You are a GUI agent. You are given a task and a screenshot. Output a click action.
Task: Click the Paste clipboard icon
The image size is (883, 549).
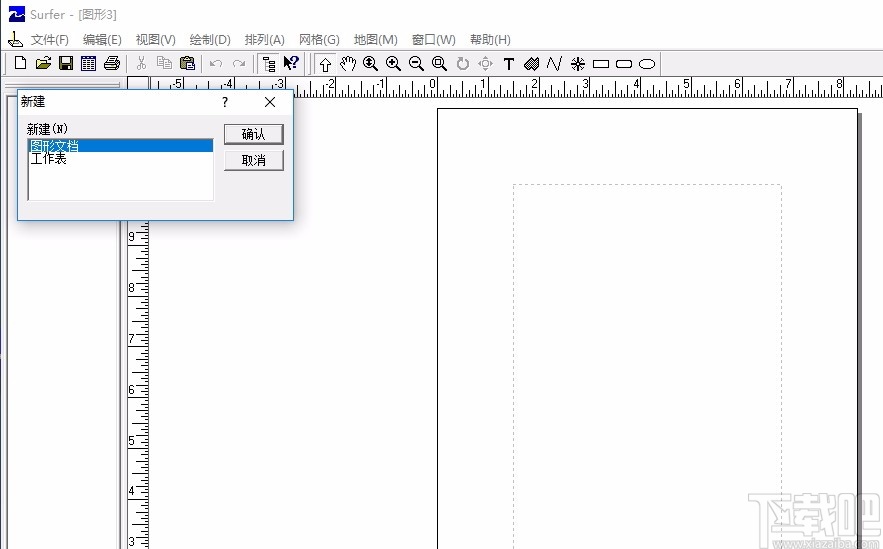click(187, 63)
